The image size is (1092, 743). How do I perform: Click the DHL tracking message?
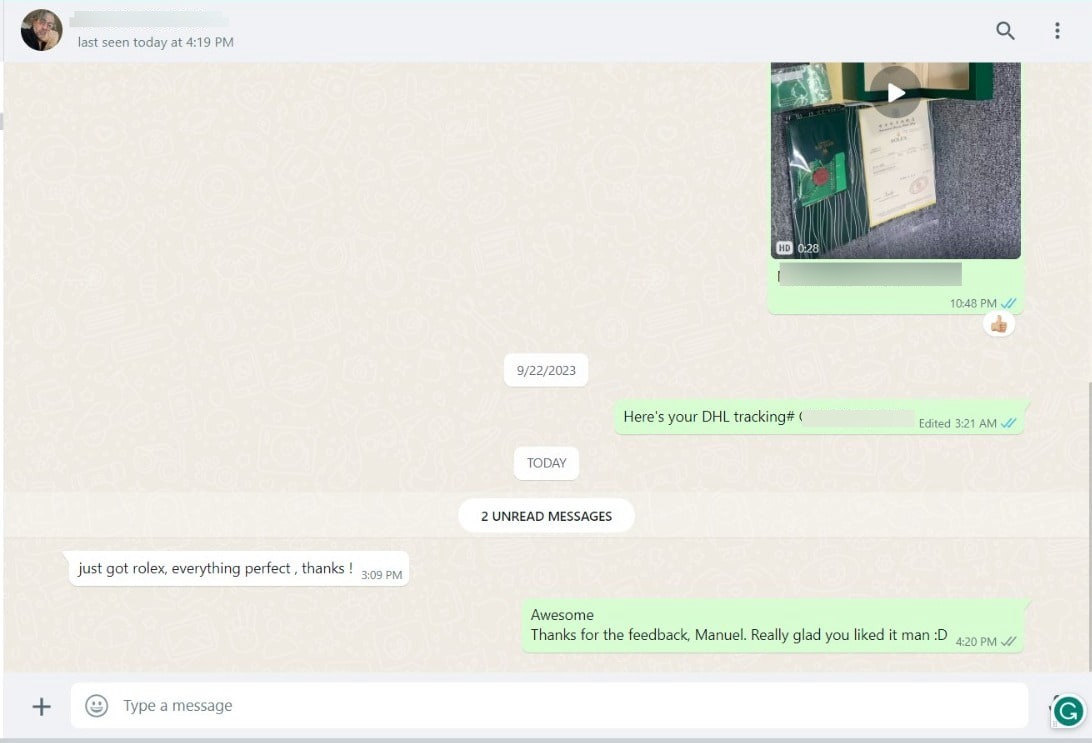pos(760,417)
